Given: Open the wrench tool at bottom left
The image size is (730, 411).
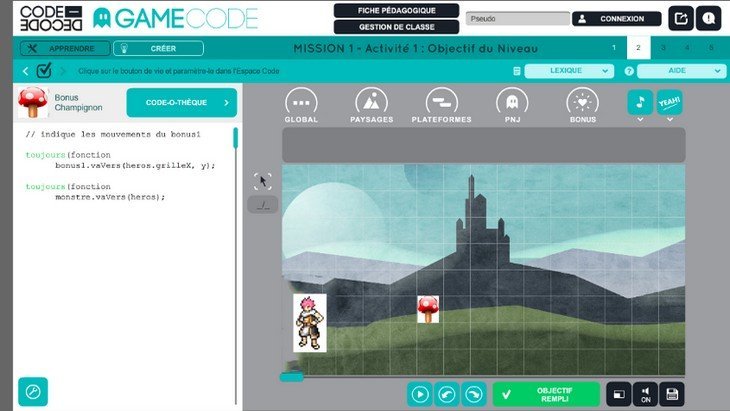Looking at the screenshot, I should tap(33, 391).
